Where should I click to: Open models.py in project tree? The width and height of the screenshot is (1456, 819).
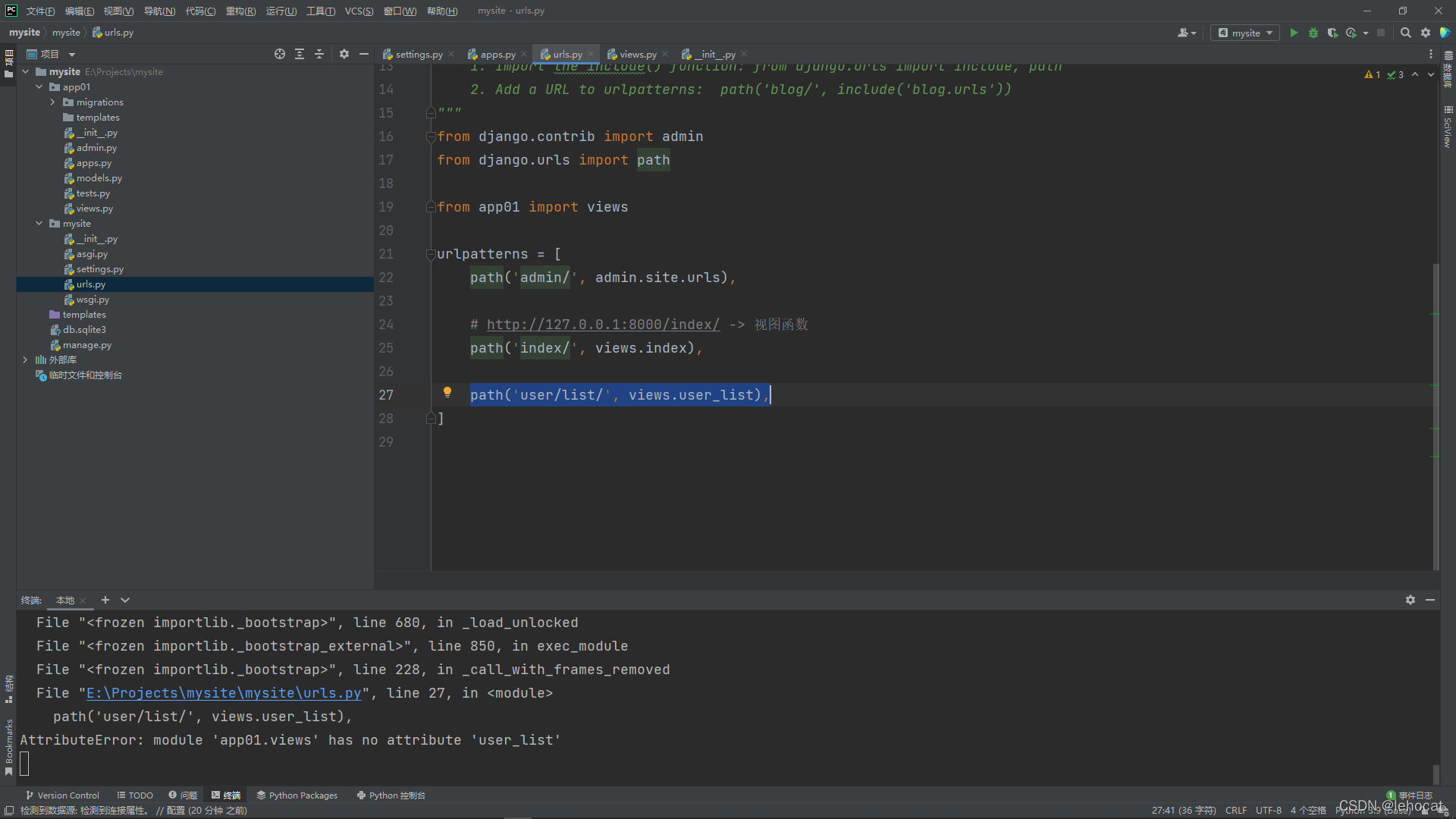pyautogui.click(x=99, y=178)
